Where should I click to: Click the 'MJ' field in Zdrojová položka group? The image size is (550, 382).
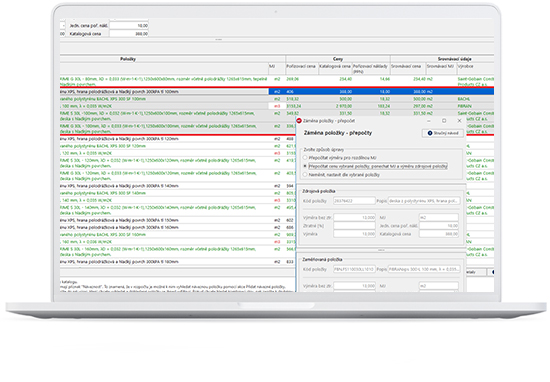pyautogui.click(x=439, y=217)
